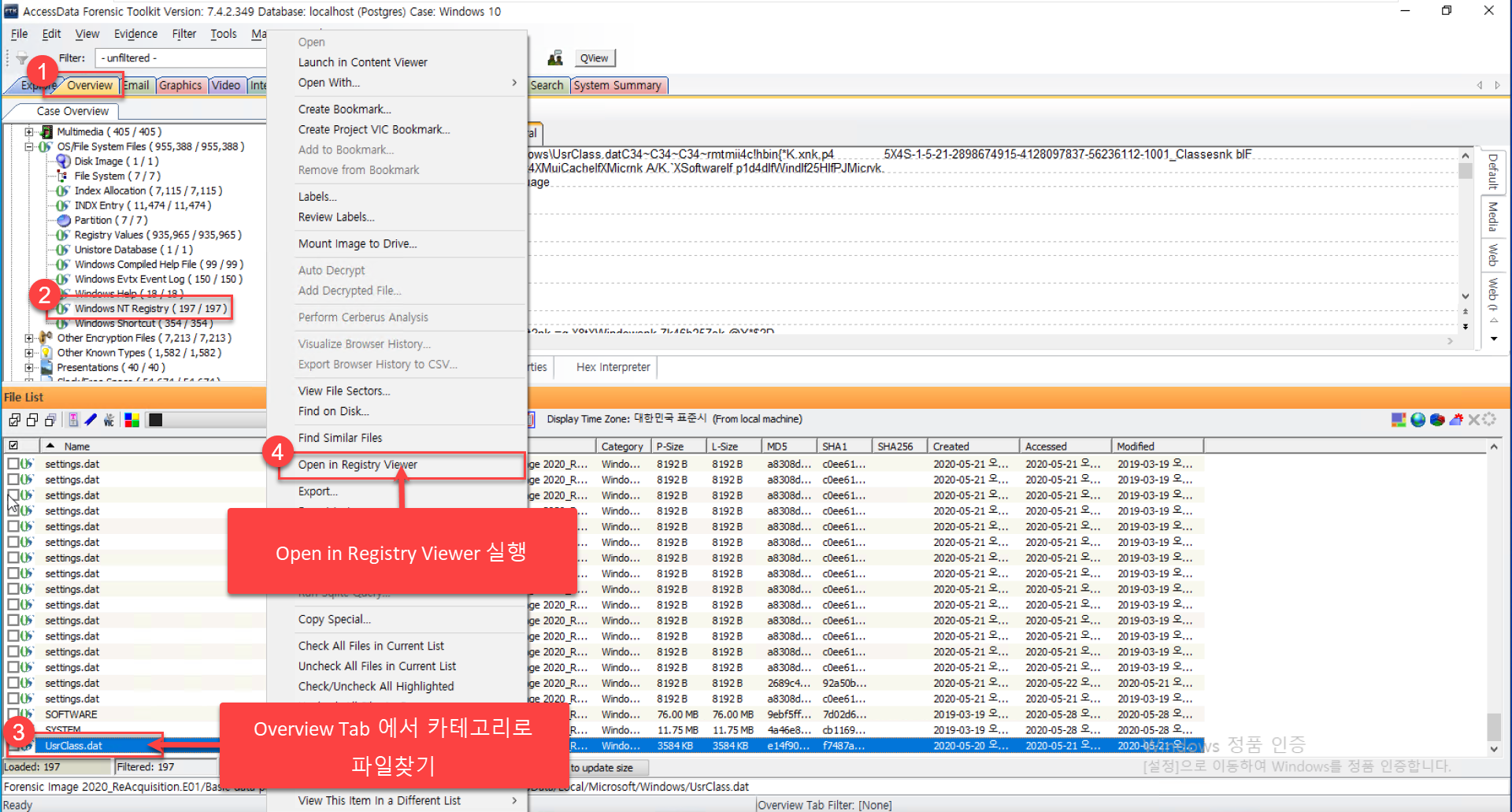
Task: Click the QView button
Action: point(594,58)
